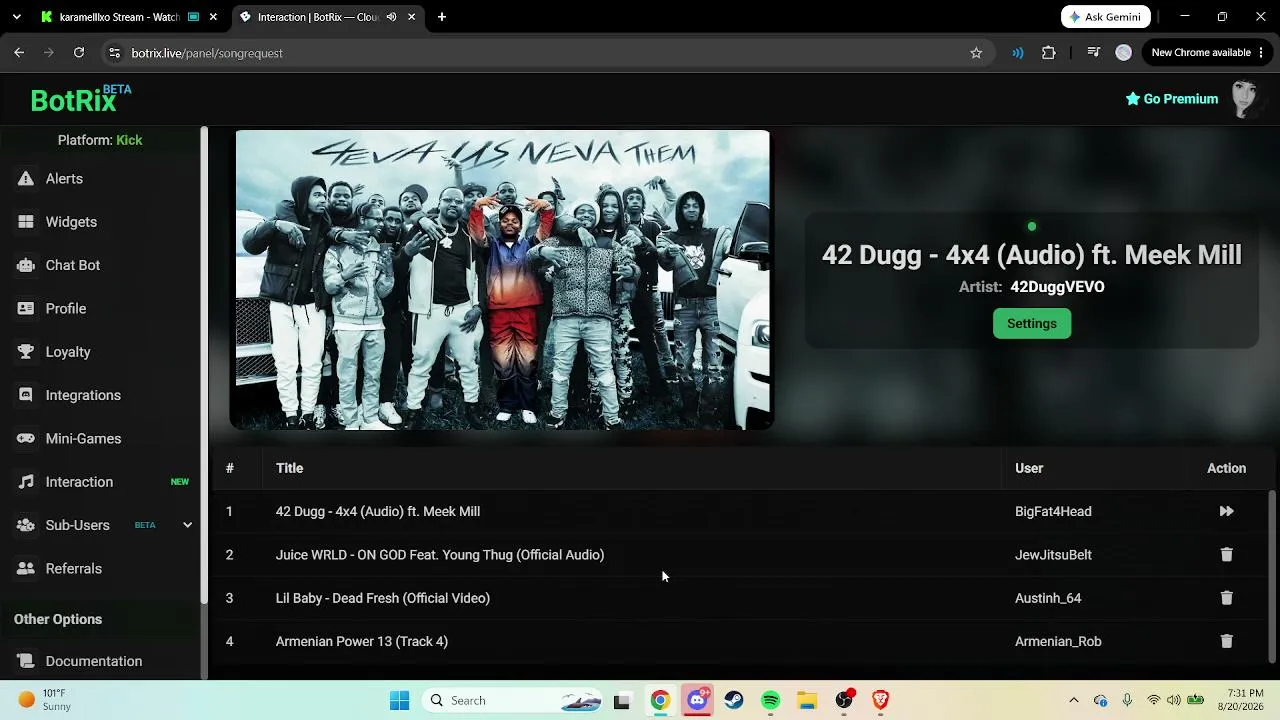Open Documentation under Other Options

[94, 661]
